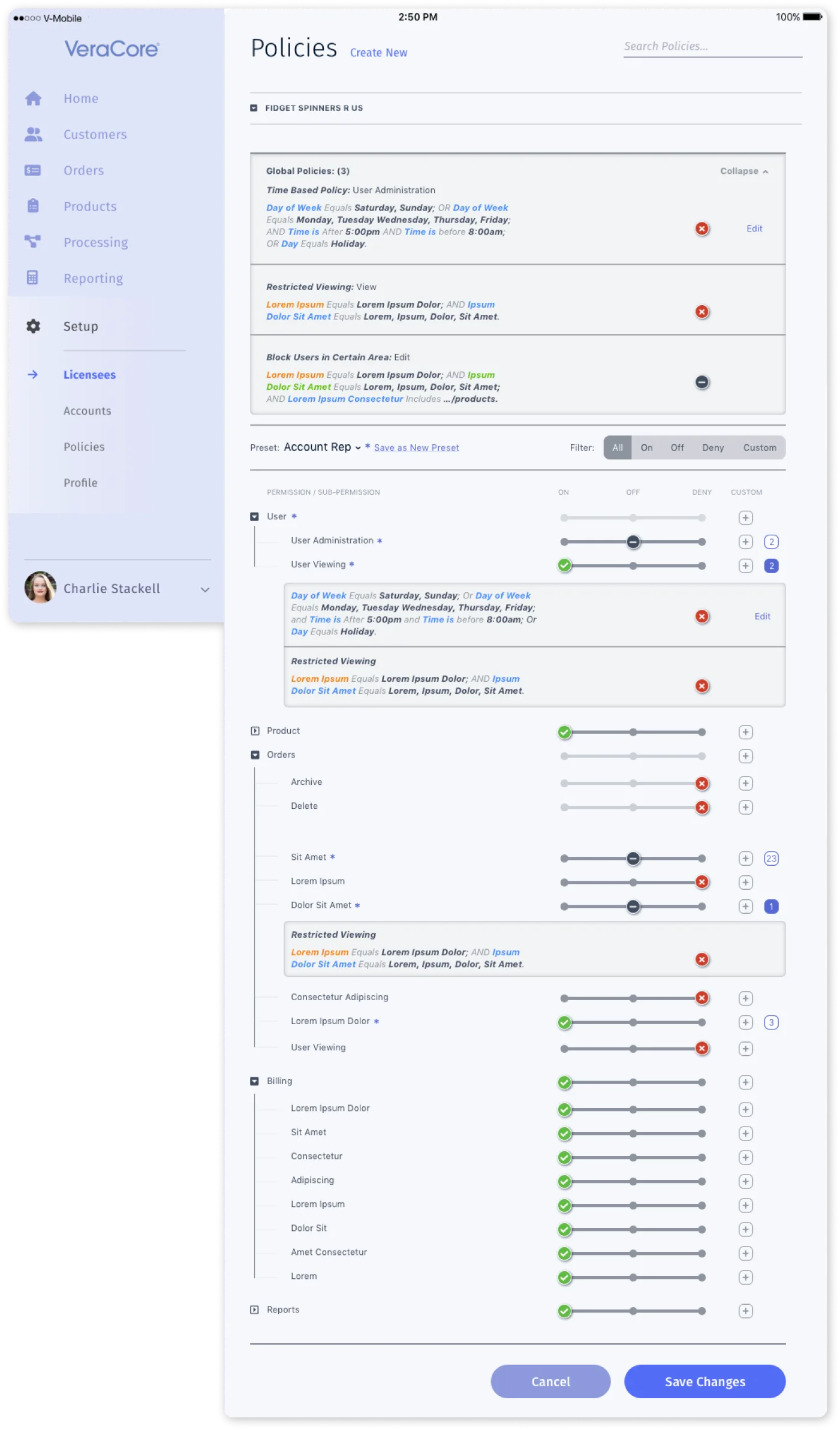
Task: Toggle Delete deny state
Action: point(702,807)
